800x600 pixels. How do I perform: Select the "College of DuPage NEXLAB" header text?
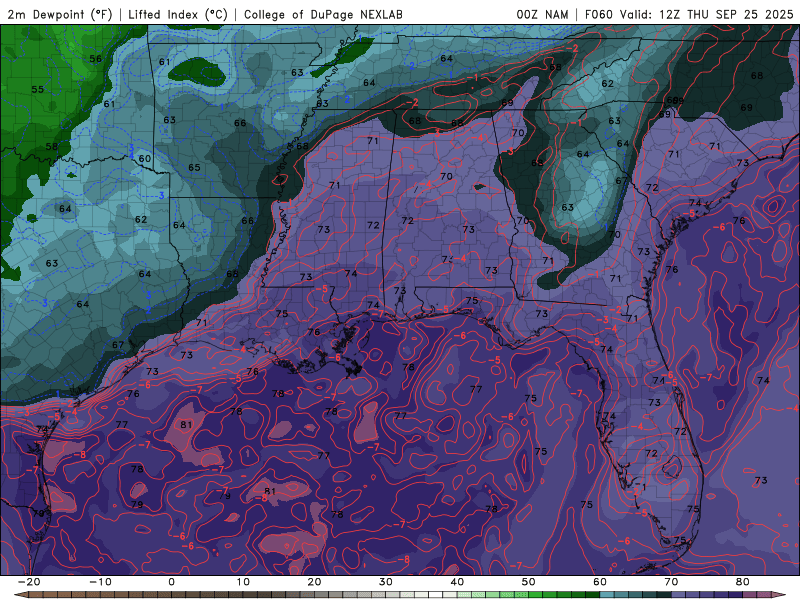tap(323, 14)
